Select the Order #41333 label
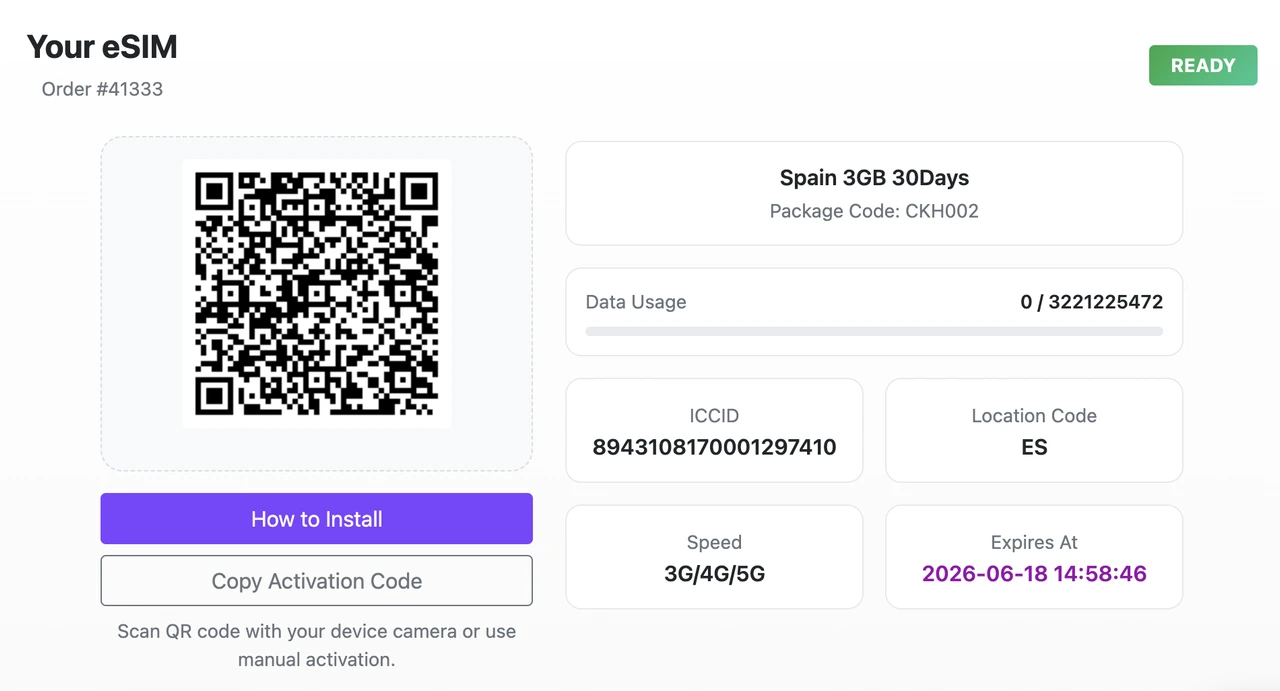Screen dimensions: 1280x691 click(103, 89)
